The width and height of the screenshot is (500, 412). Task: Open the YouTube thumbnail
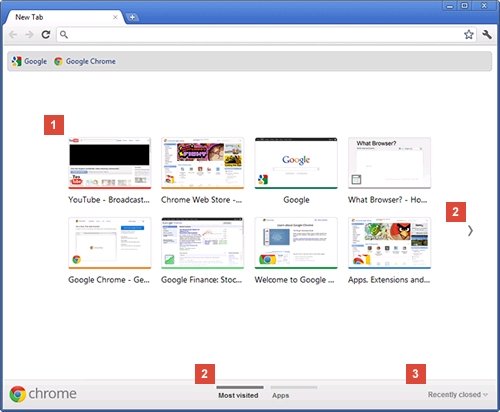(109, 163)
